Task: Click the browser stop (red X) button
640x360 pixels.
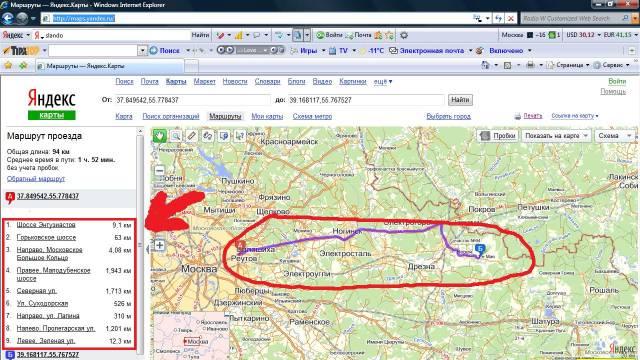Action: [511, 18]
